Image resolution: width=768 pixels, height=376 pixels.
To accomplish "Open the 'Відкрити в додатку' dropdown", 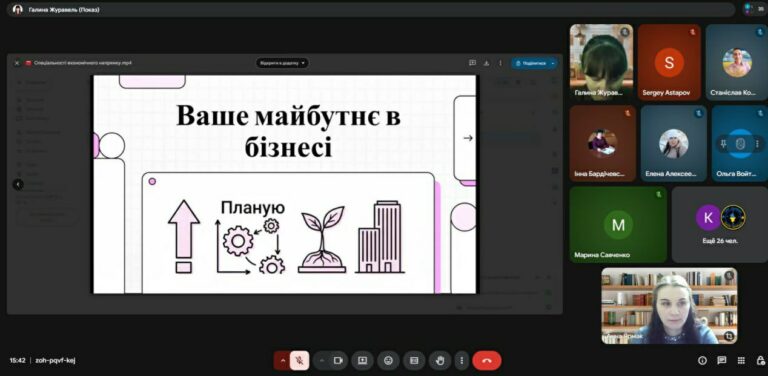I will click(x=282, y=63).
